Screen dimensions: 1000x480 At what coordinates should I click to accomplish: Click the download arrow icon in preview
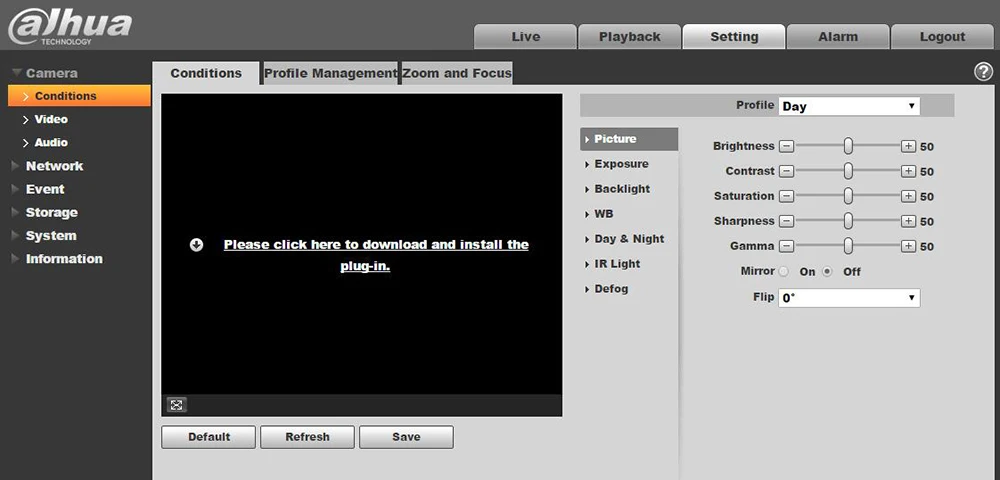(196, 245)
